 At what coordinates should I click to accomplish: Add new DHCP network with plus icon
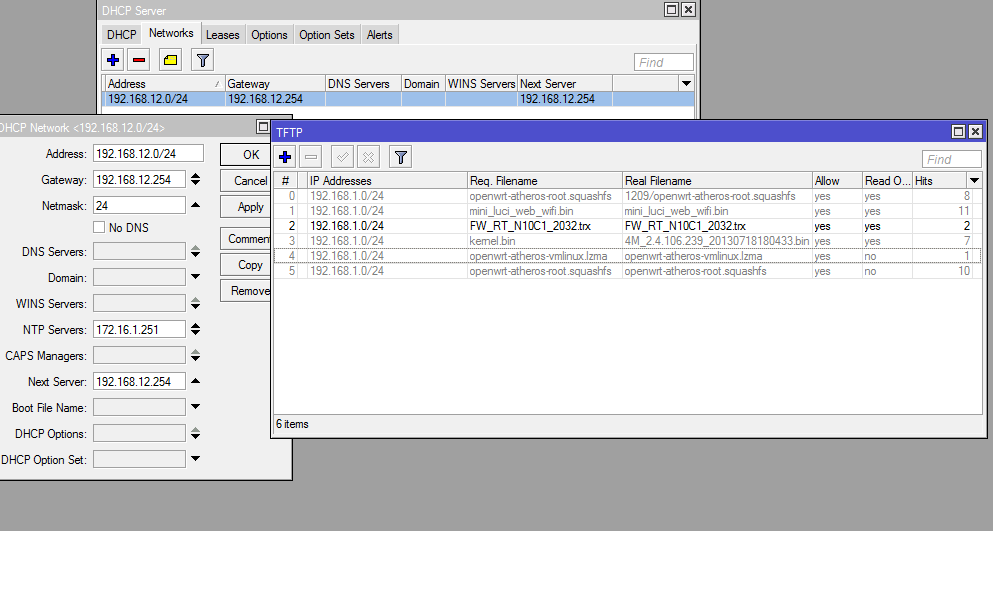pyautogui.click(x=113, y=60)
